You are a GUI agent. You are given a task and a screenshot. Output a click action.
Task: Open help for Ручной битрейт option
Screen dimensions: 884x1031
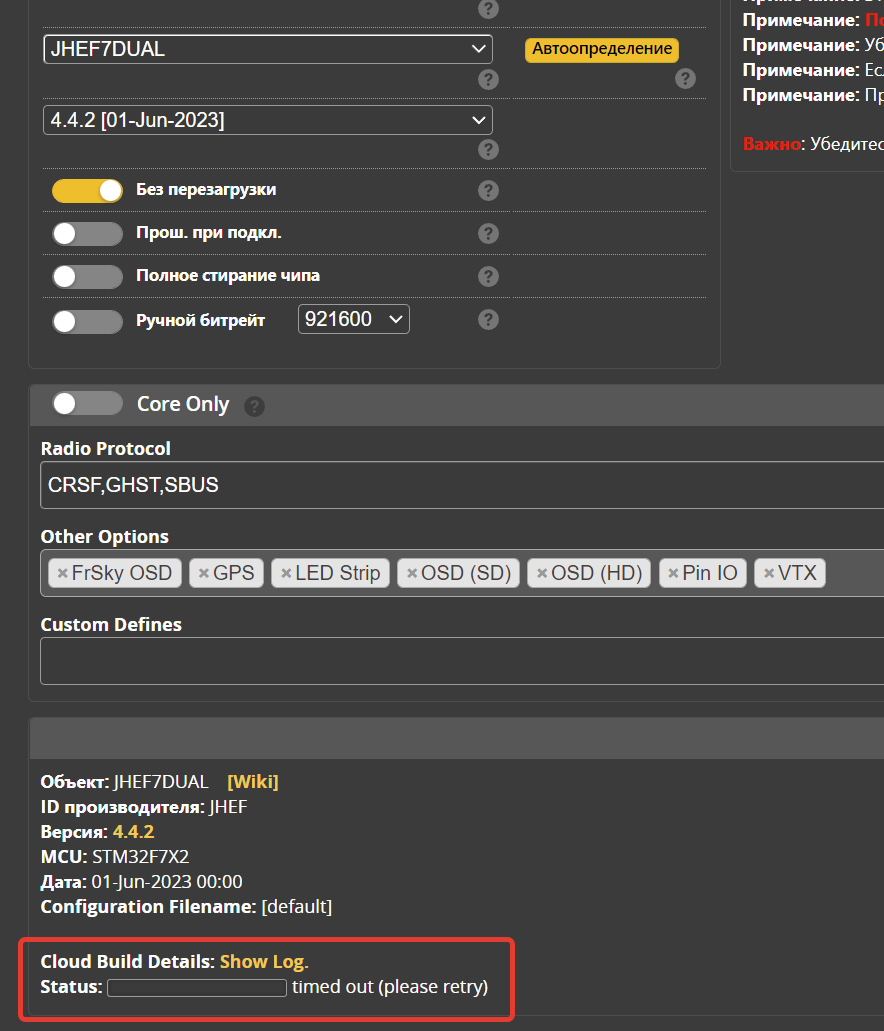coord(488,318)
